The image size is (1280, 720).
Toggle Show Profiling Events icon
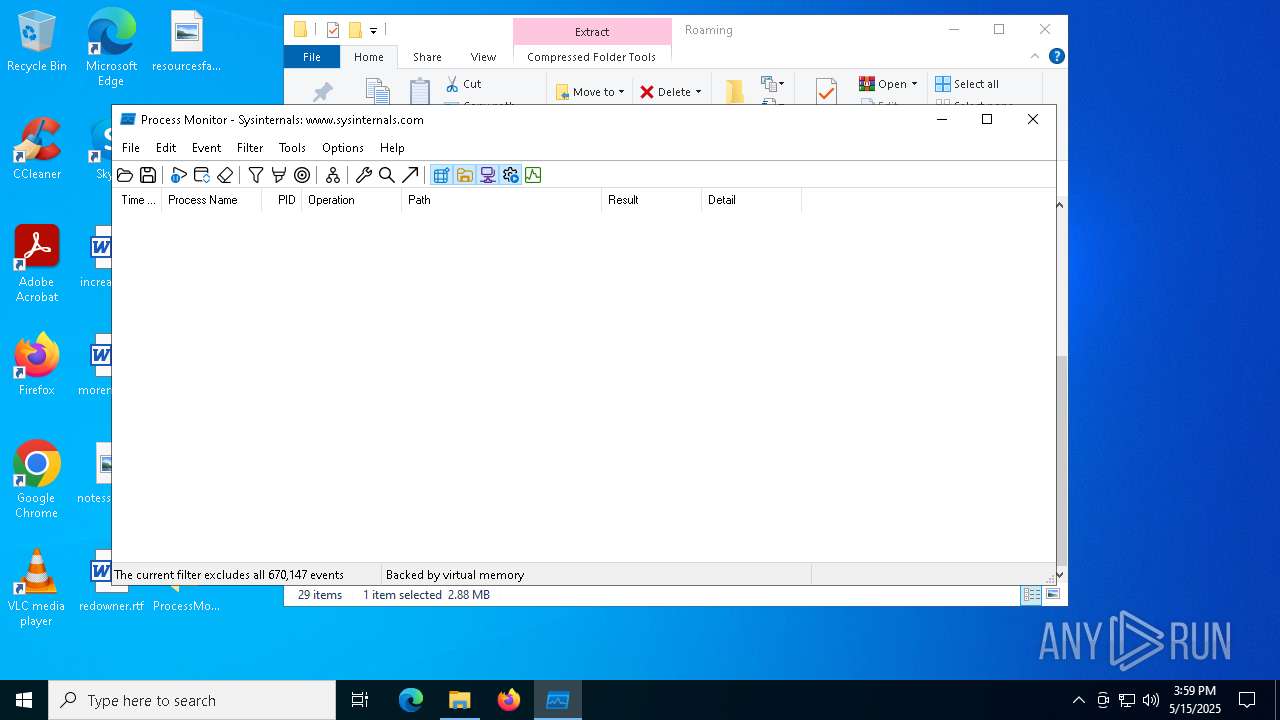(533, 175)
